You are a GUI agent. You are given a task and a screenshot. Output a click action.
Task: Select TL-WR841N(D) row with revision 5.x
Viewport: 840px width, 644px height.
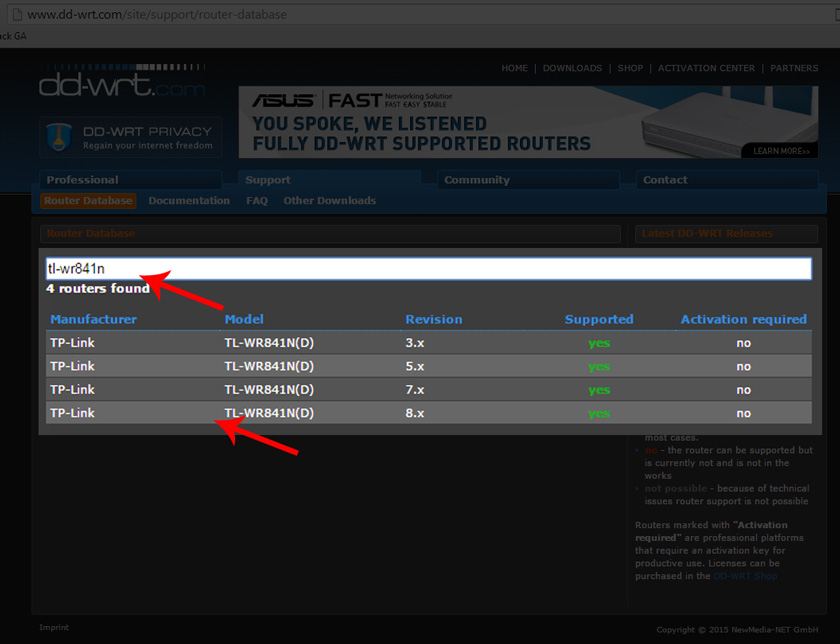pyautogui.click(x=429, y=366)
